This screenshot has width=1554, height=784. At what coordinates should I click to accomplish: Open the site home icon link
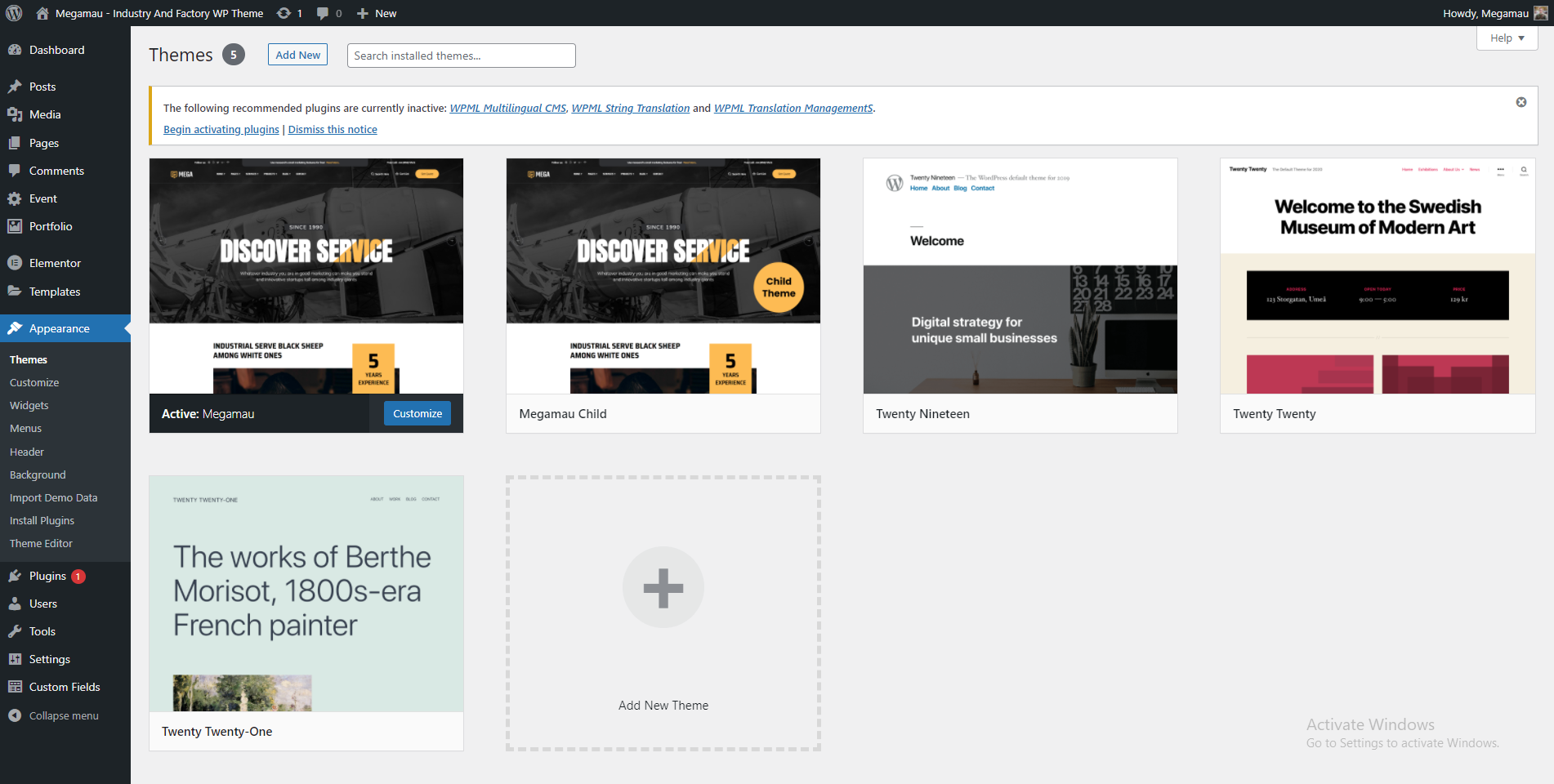[42, 13]
